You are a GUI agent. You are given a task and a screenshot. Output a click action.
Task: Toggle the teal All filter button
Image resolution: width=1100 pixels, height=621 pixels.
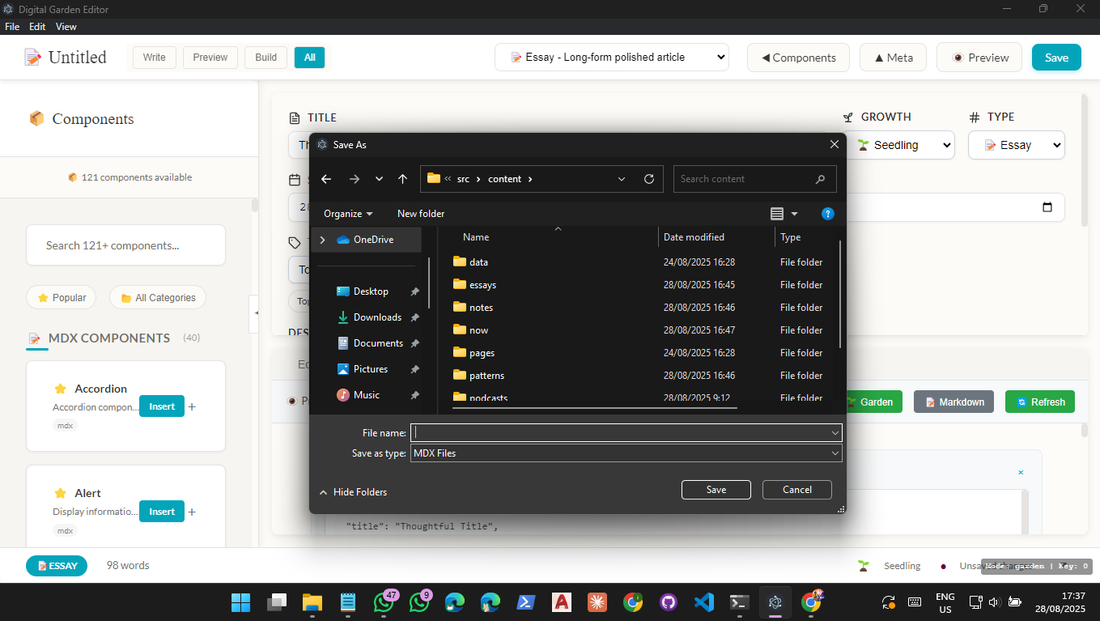click(309, 57)
